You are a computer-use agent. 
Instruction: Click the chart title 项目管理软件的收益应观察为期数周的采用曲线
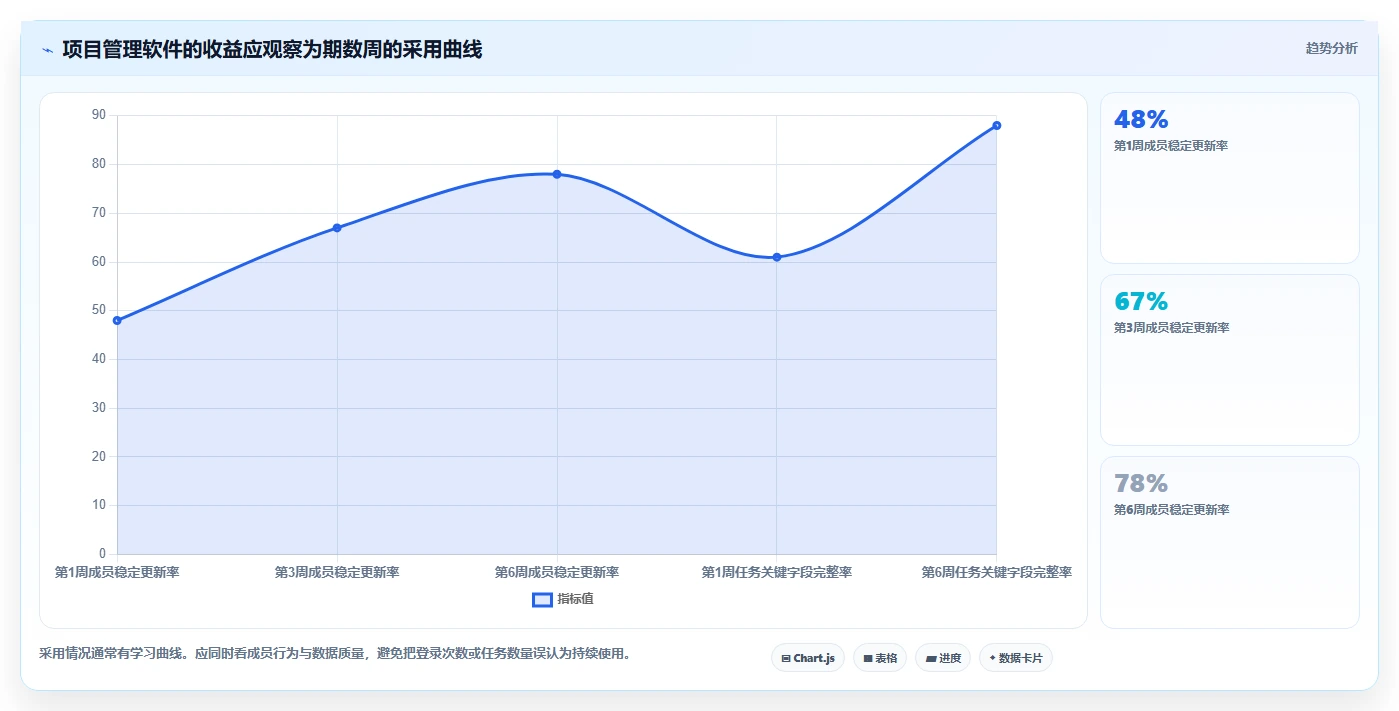[x=272, y=49]
